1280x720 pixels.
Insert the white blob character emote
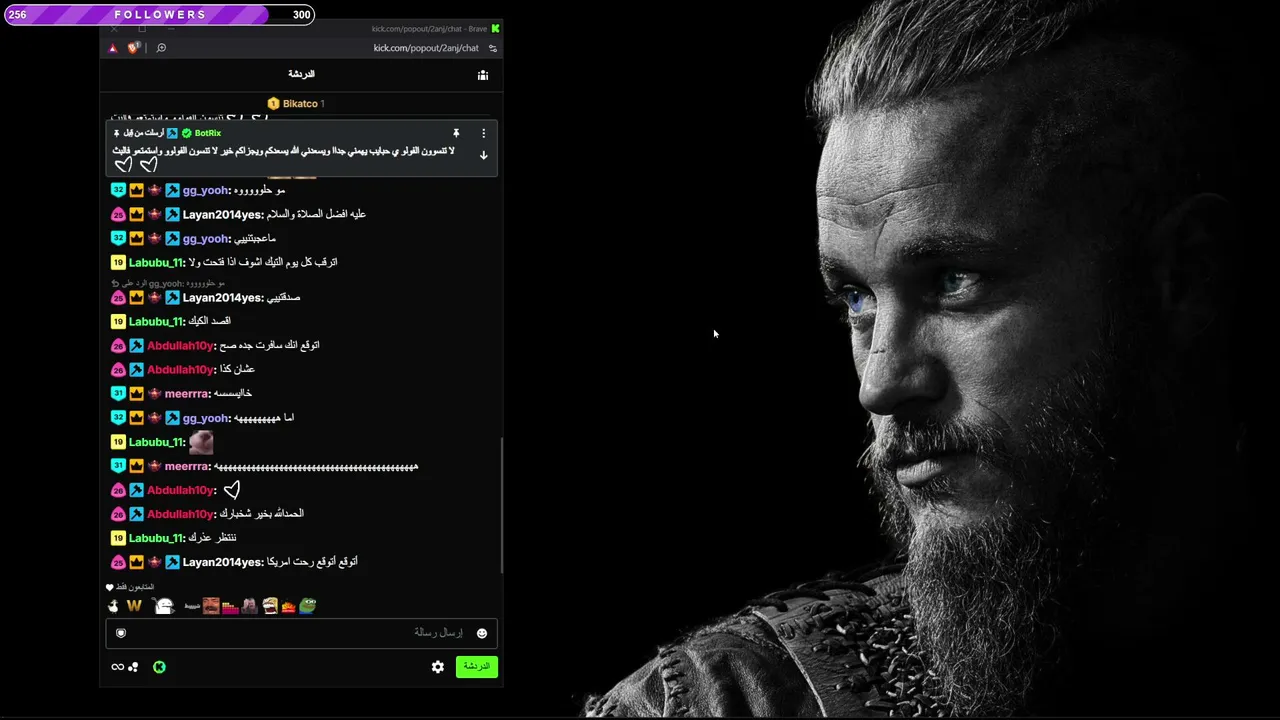tap(164, 605)
